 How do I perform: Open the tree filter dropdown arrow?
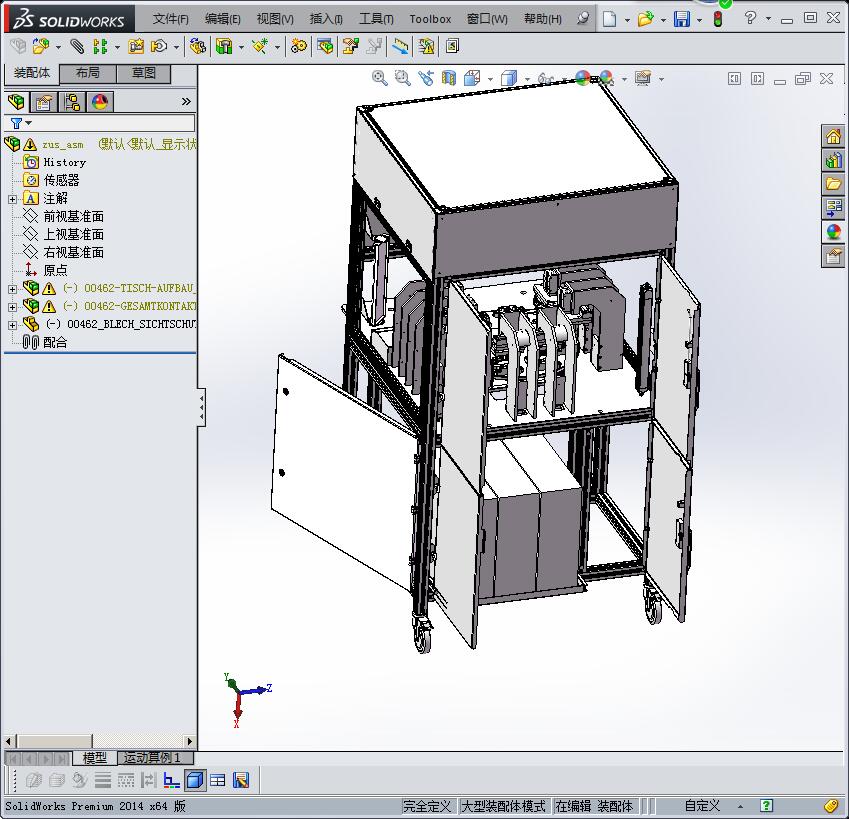click(x=29, y=123)
